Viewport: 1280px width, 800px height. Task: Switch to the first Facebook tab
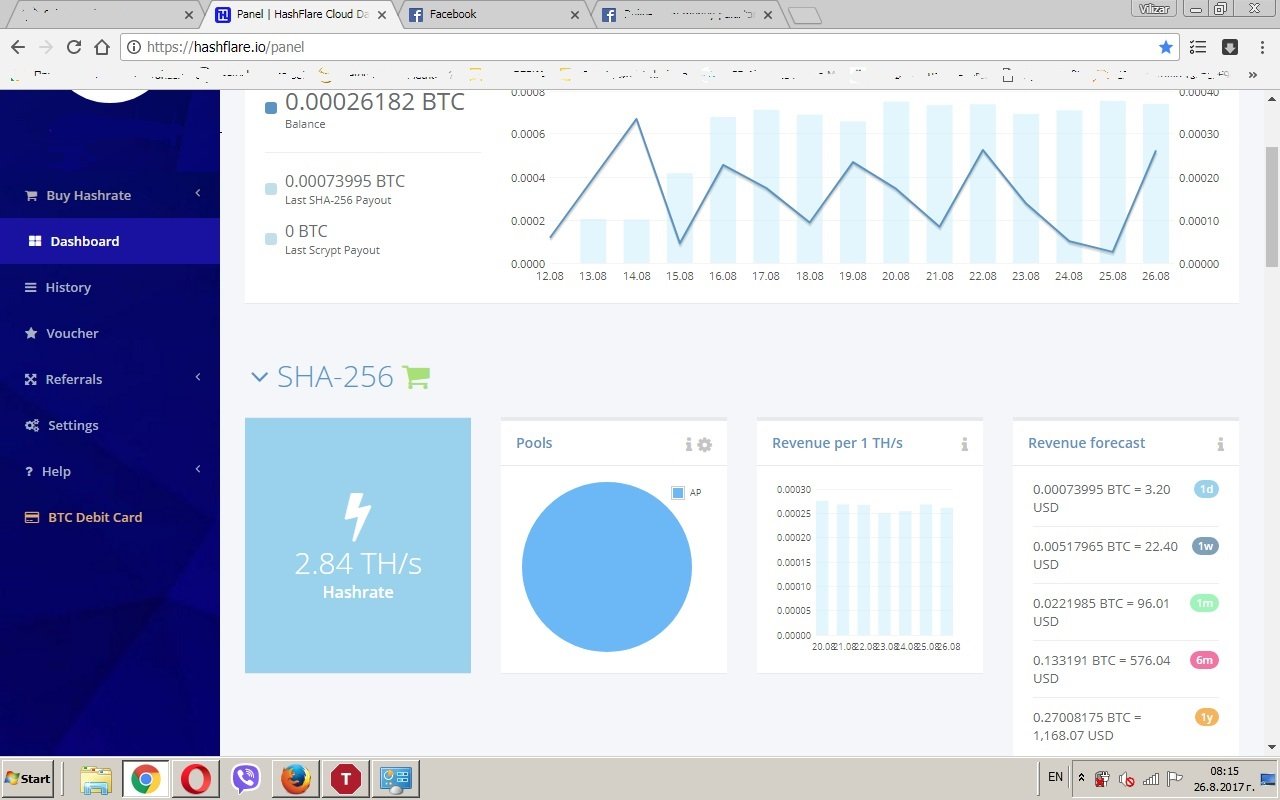(490, 15)
